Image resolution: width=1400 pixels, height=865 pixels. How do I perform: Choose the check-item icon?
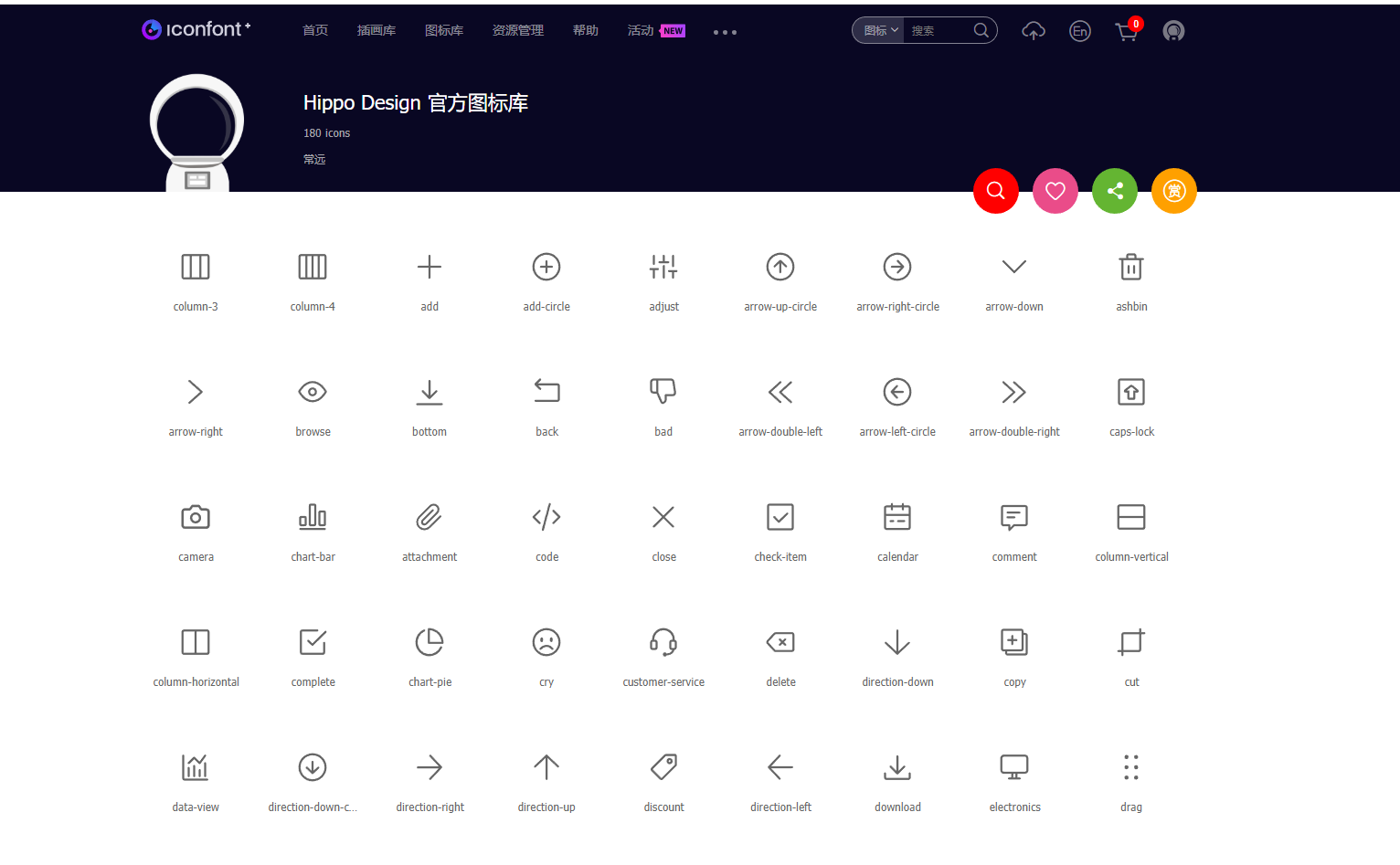click(x=780, y=517)
